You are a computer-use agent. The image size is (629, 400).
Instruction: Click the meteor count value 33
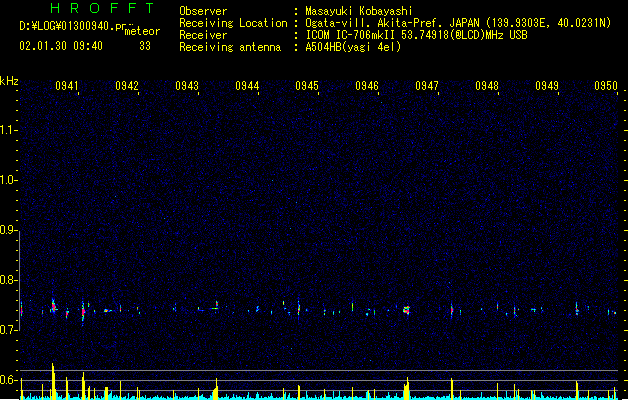click(x=145, y=46)
